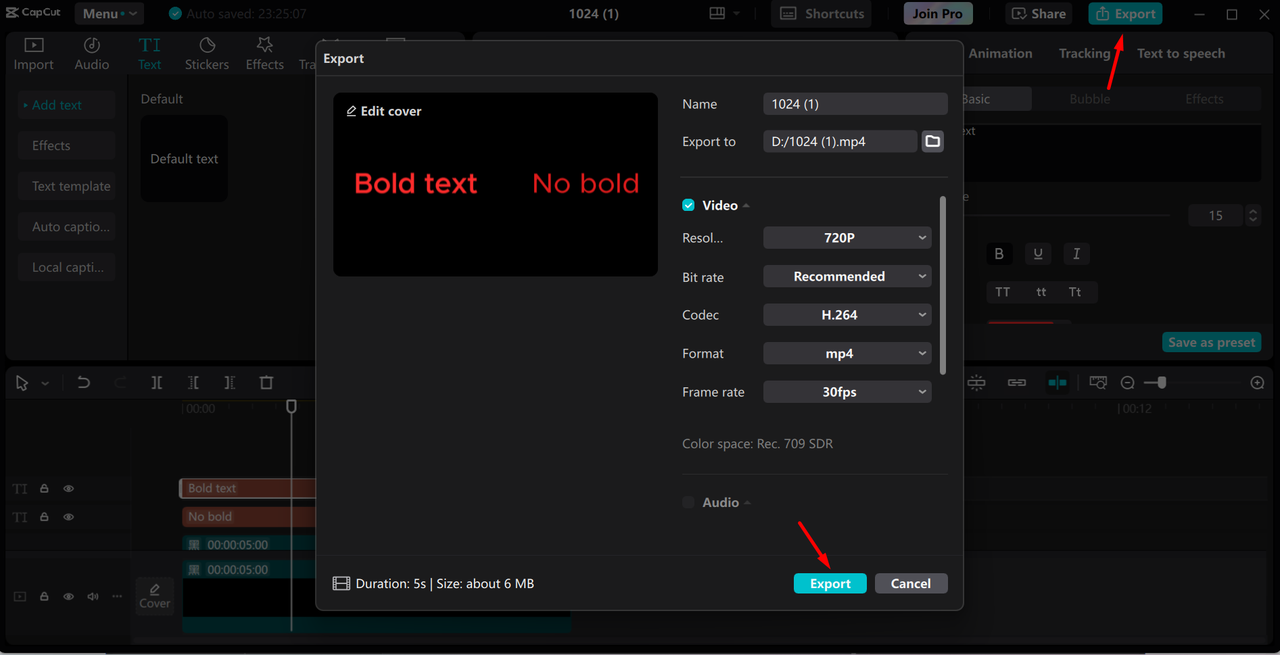This screenshot has height=655, width=1280.
Task: Click the timeline Cover button
Action: pos(155,596)
